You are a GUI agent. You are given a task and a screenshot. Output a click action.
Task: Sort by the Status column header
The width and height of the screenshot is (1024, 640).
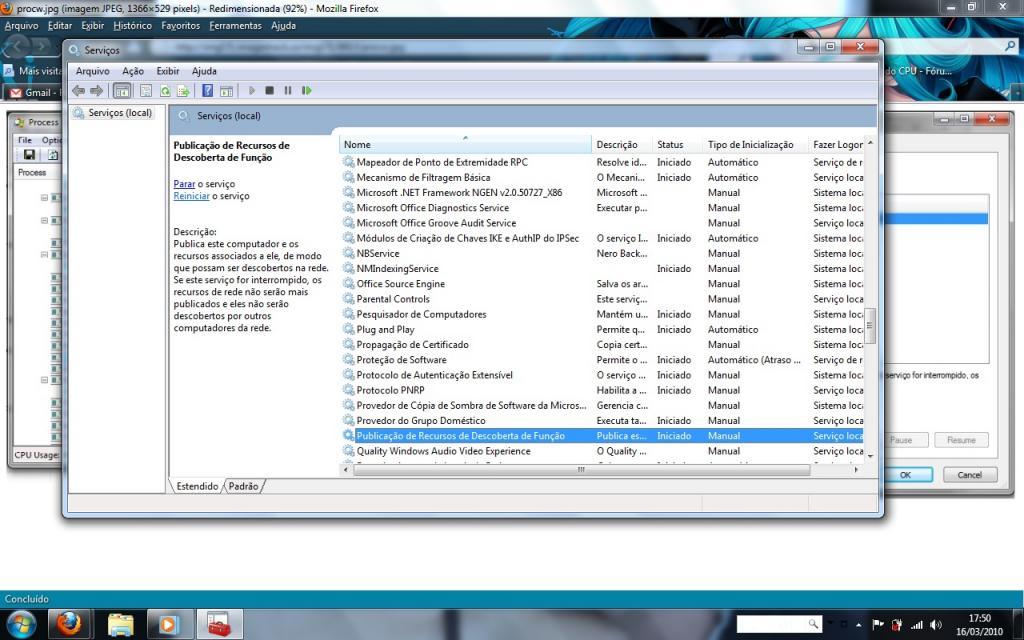(677, 144)
